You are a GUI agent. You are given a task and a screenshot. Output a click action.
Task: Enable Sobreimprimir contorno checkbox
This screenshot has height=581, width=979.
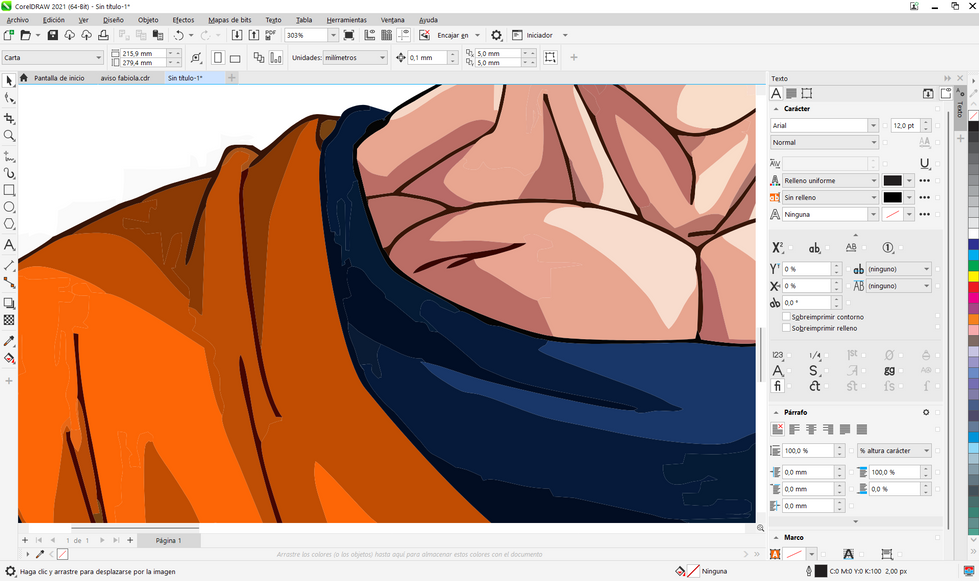tap(786, 317)
